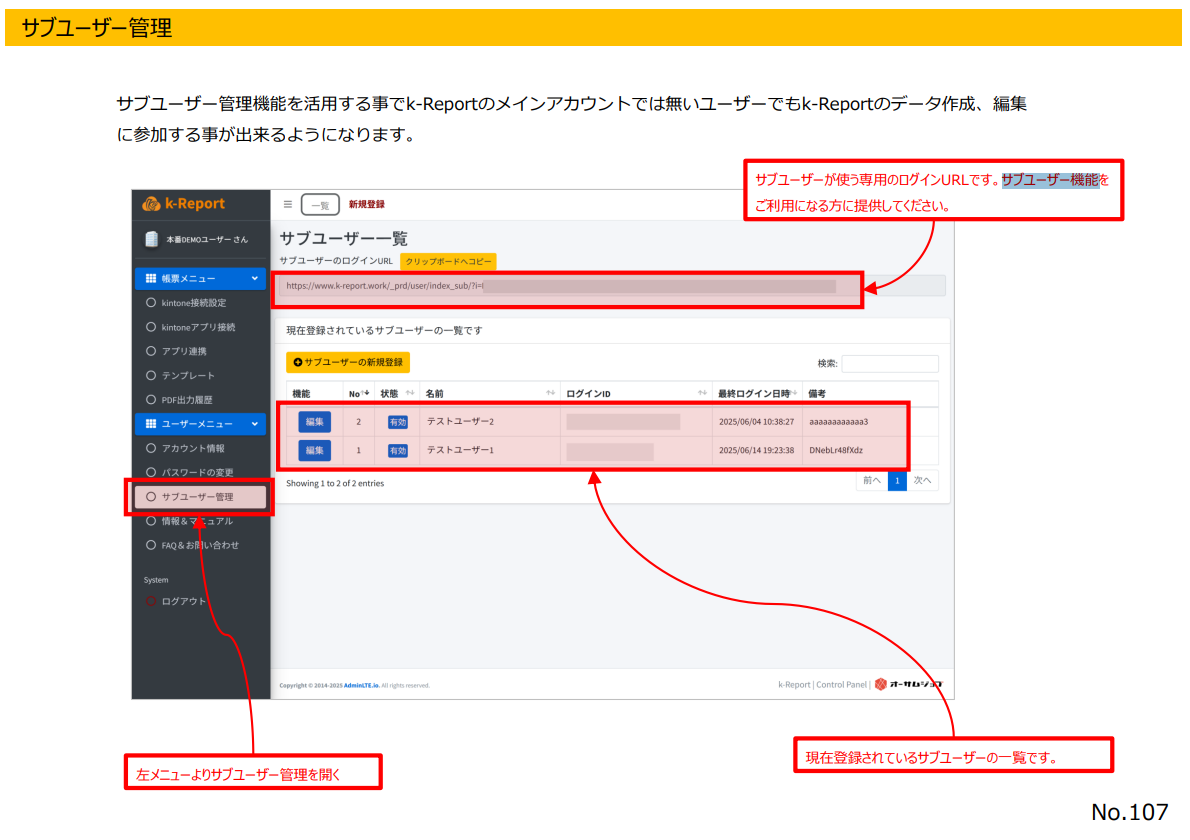Open kintone接続設定 in the sidebar
Screen dimensions: 1190x840
(194, 303)
